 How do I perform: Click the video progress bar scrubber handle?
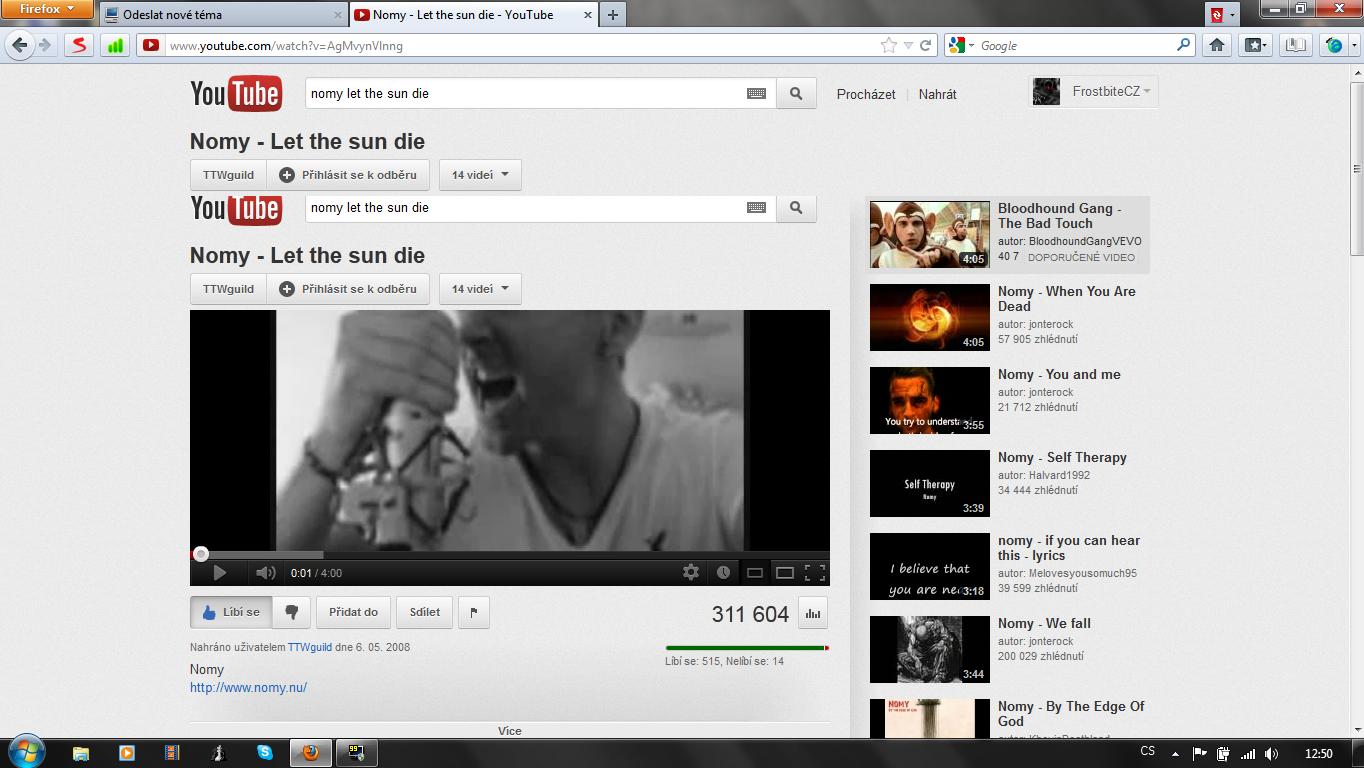pyautogui.click(x=201, y=554)
